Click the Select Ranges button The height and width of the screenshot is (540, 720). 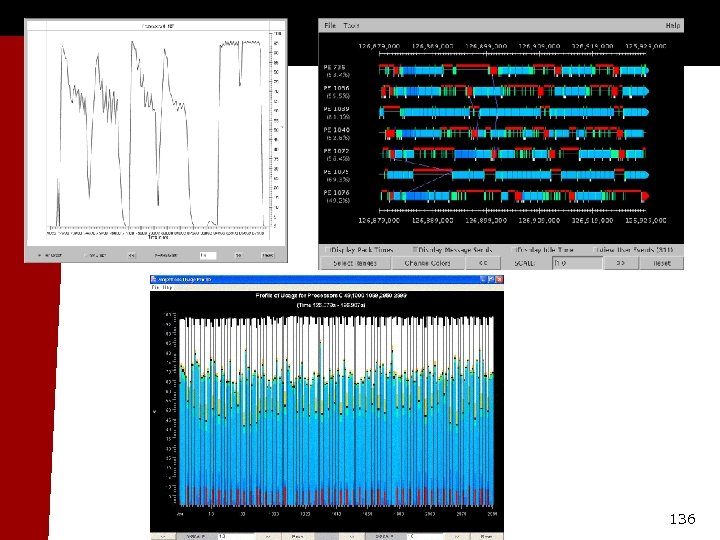click(x=354, y=263)
